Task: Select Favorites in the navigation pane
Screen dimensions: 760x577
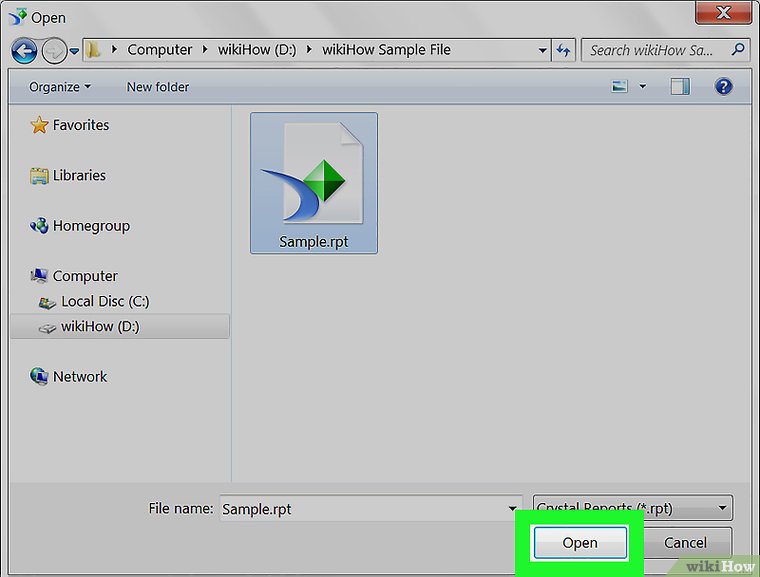Action: click(80, 125)
